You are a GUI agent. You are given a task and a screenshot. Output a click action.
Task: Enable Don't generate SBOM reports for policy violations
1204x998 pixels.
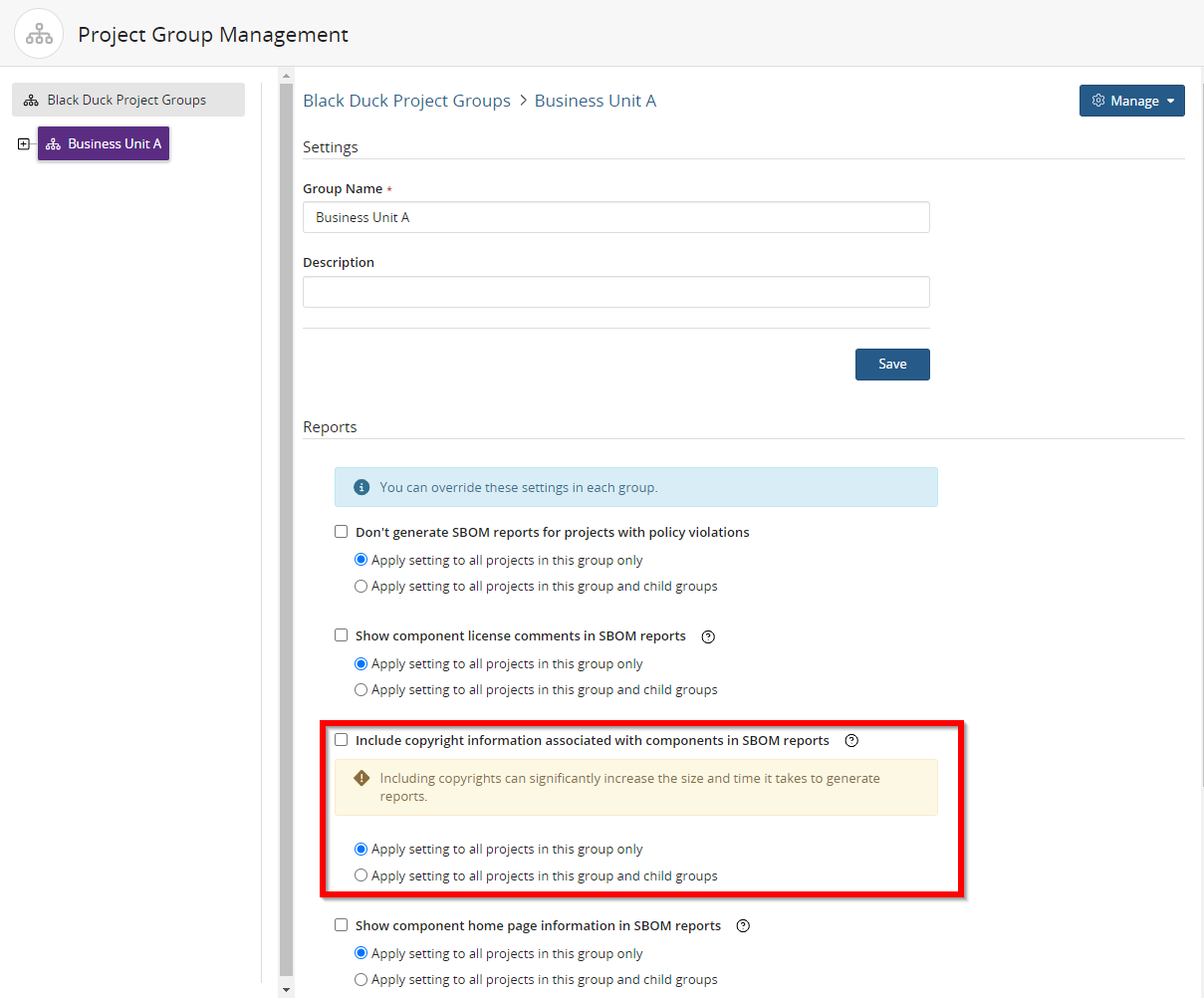[x=342, y=532]
